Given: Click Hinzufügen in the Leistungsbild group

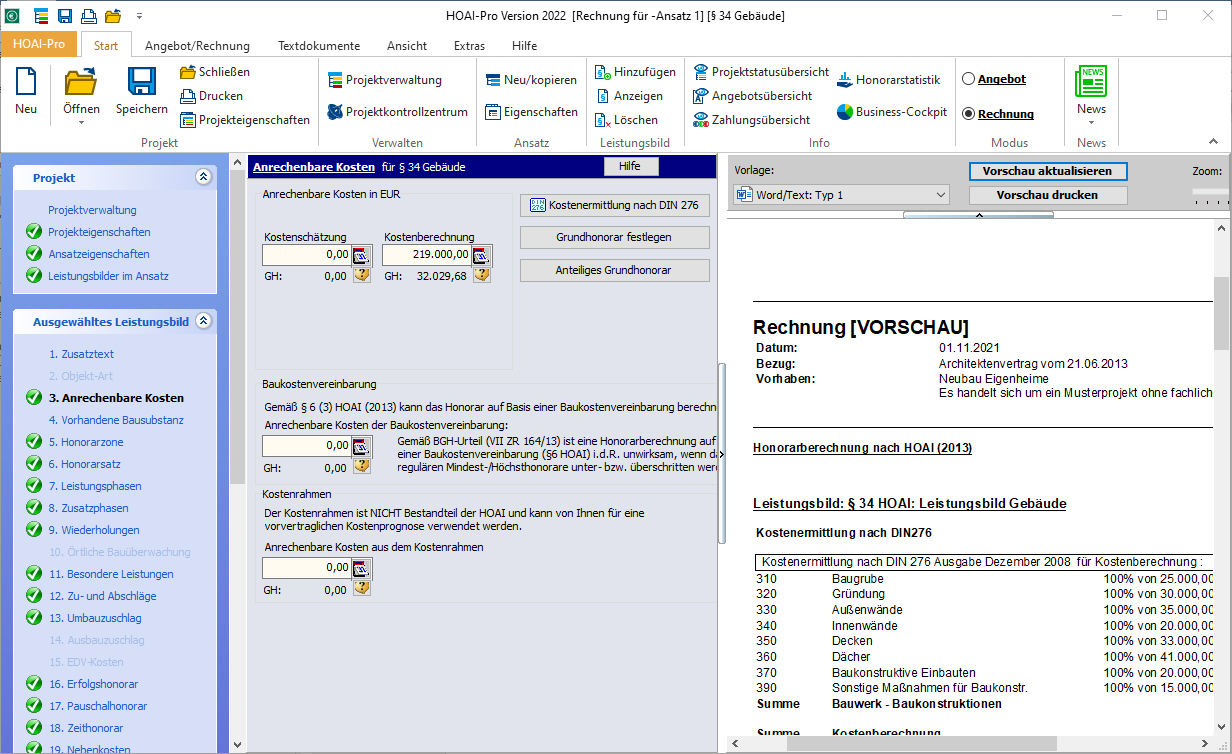Looking at the screenshot, I should click(635, 72).
